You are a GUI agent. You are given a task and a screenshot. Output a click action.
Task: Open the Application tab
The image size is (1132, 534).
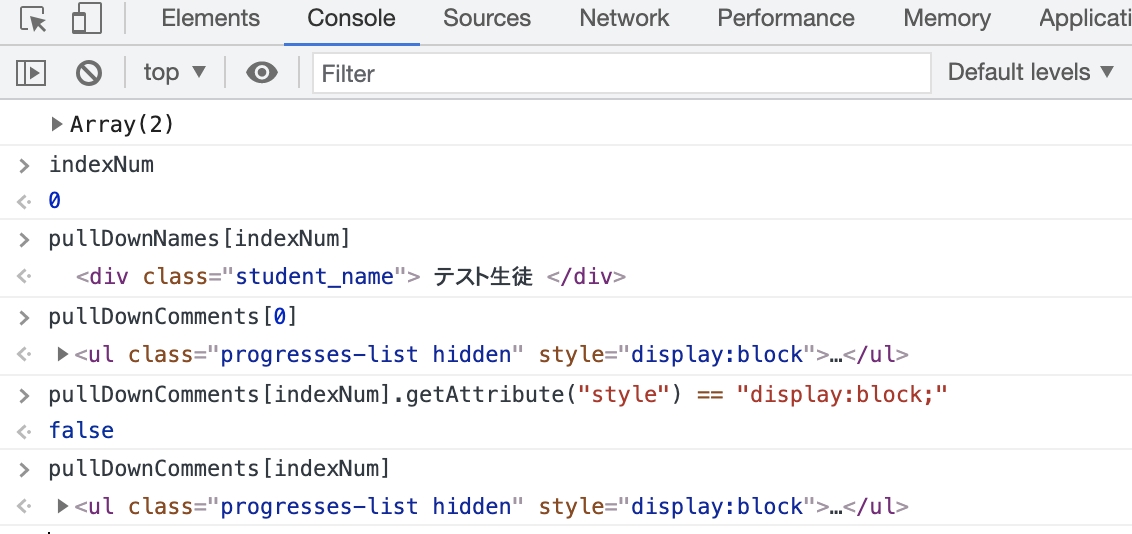1085,19
